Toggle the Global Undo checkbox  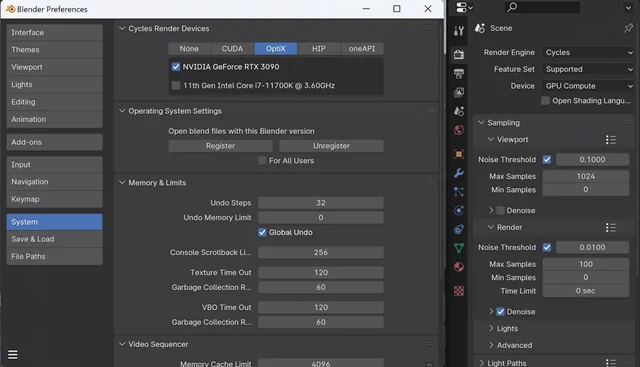point(262,232)
